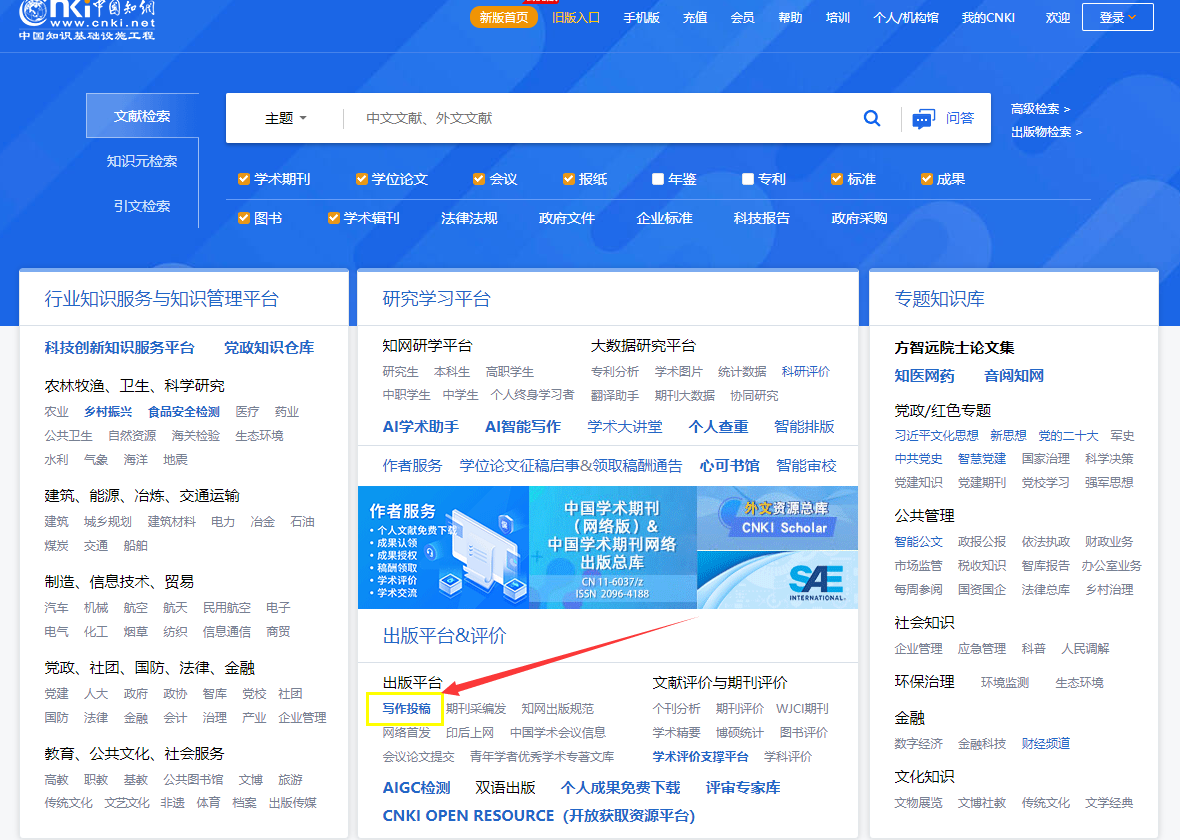Viewport: 1180px width, 840px height.
Task: Toggle the 成果 checkbox
Action: click(927, 179)
